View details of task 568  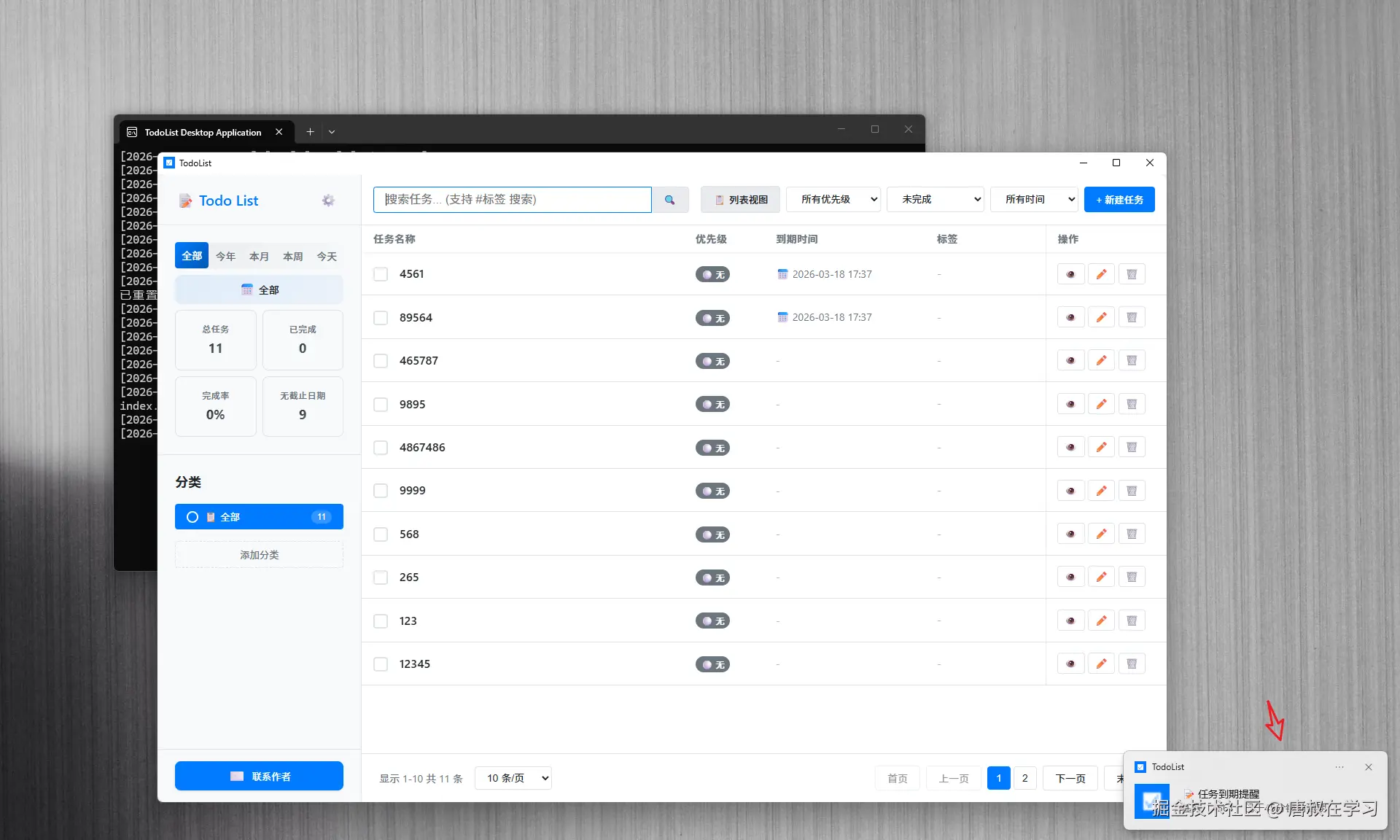1070,534
